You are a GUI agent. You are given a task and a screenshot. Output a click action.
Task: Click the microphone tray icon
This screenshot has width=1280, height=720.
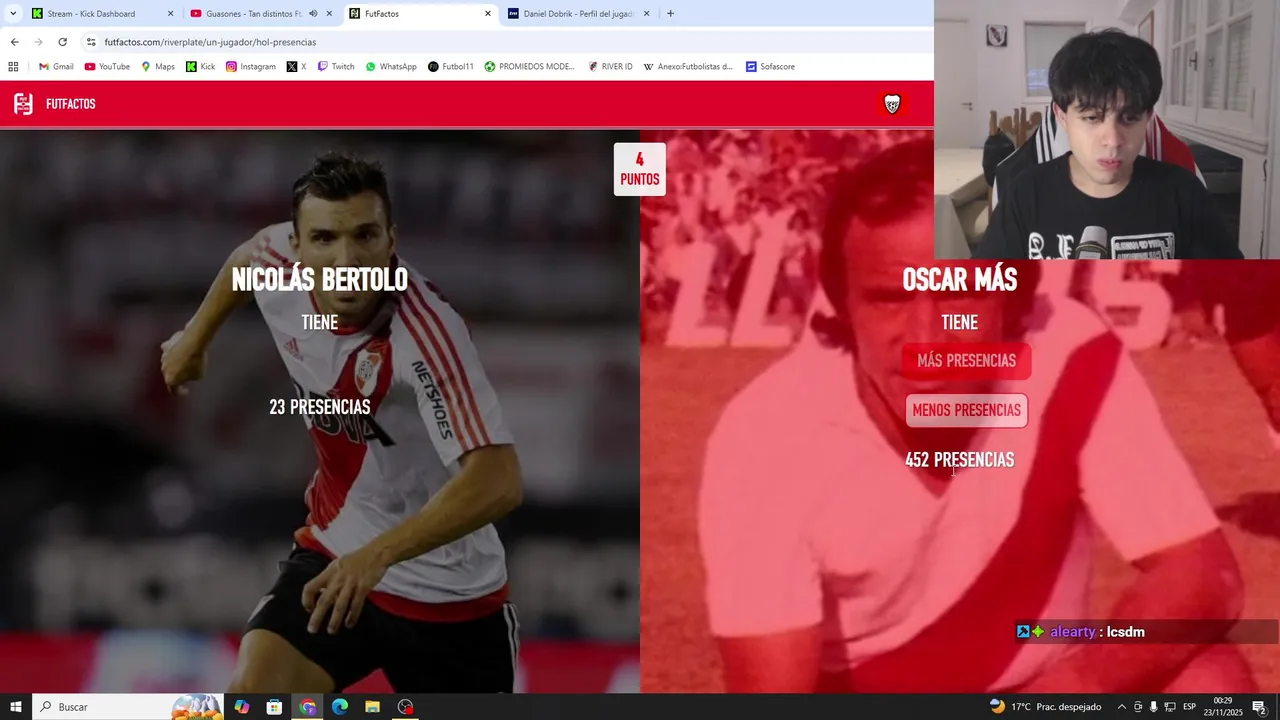click(x=1154, y=707)
